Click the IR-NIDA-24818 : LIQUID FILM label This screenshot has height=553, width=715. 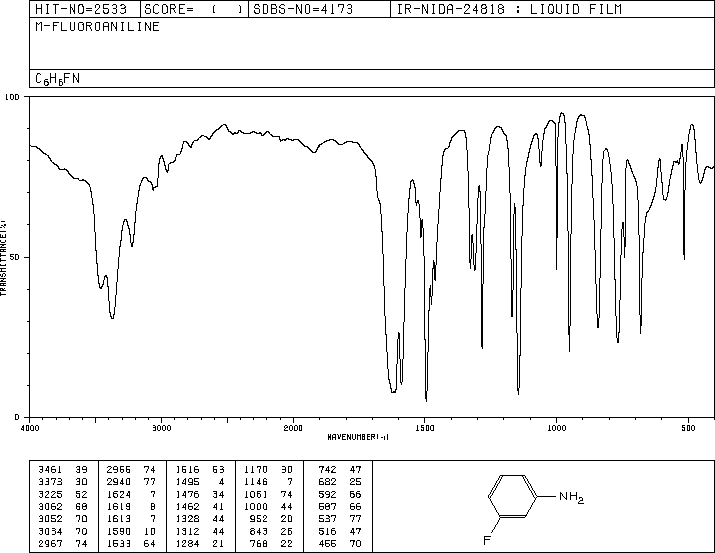[x=509, y=9]
